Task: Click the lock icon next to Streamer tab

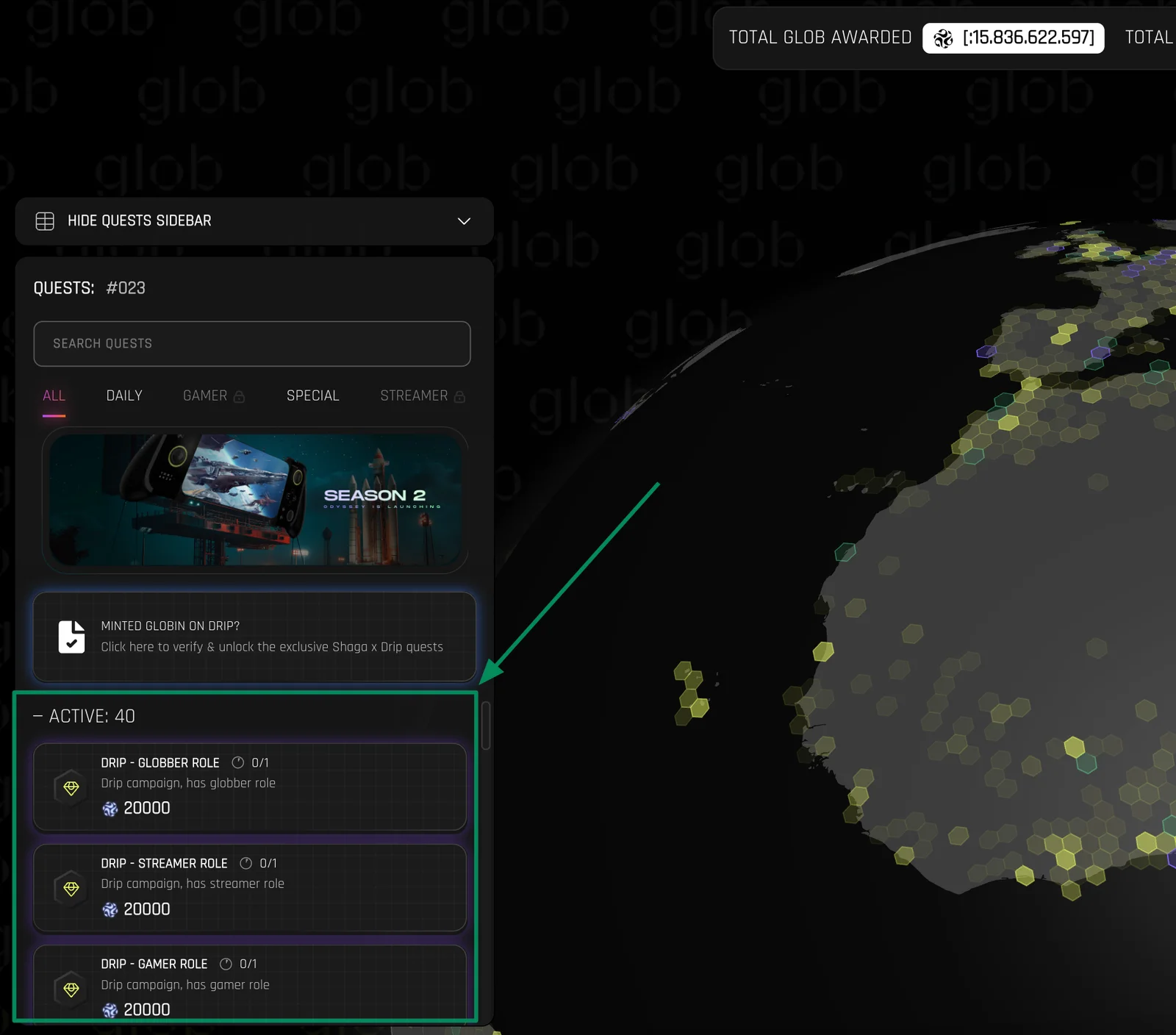Action: 459,397
